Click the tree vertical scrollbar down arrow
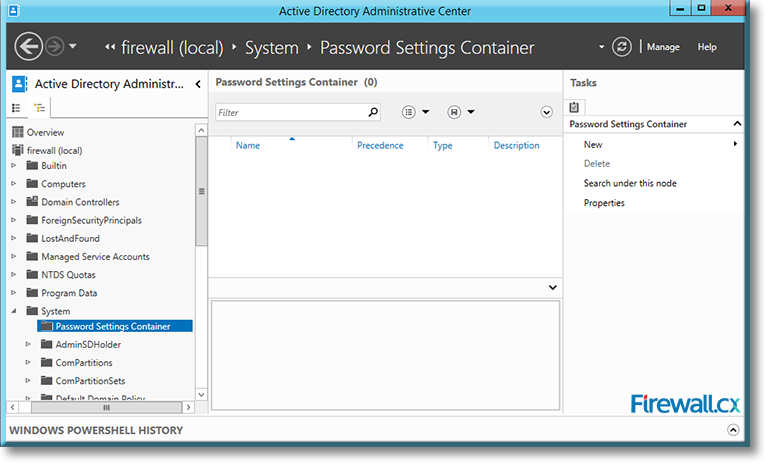 (201, 394)
